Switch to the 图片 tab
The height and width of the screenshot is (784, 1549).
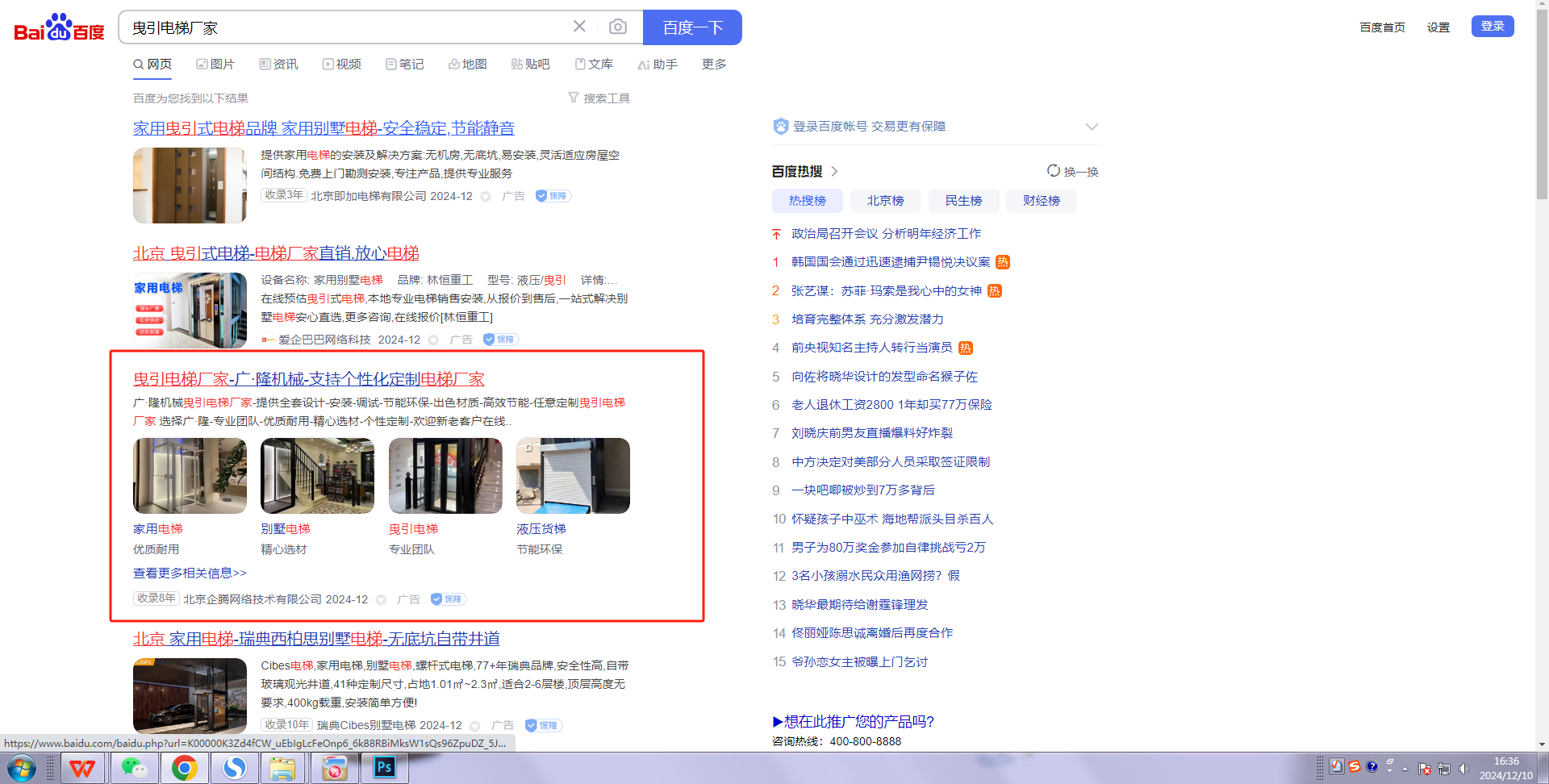pyautogui.click(x=215, y=64)
